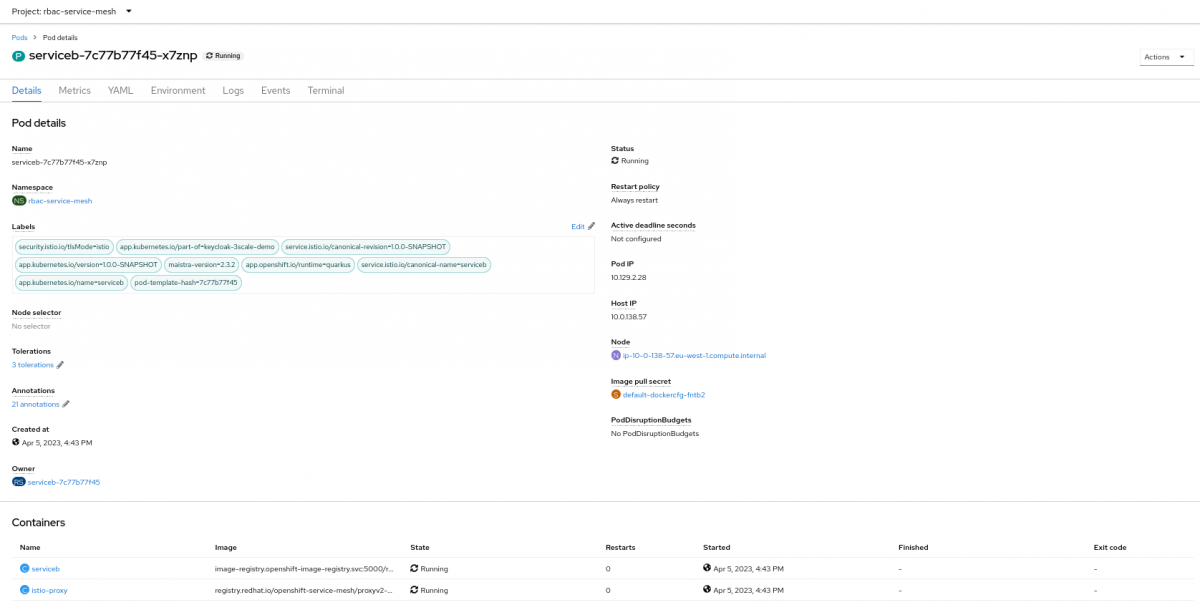Click the pencil icon beside 21 annotations
The width and height of the screenshot is (1200, 605).
(67, 404)
